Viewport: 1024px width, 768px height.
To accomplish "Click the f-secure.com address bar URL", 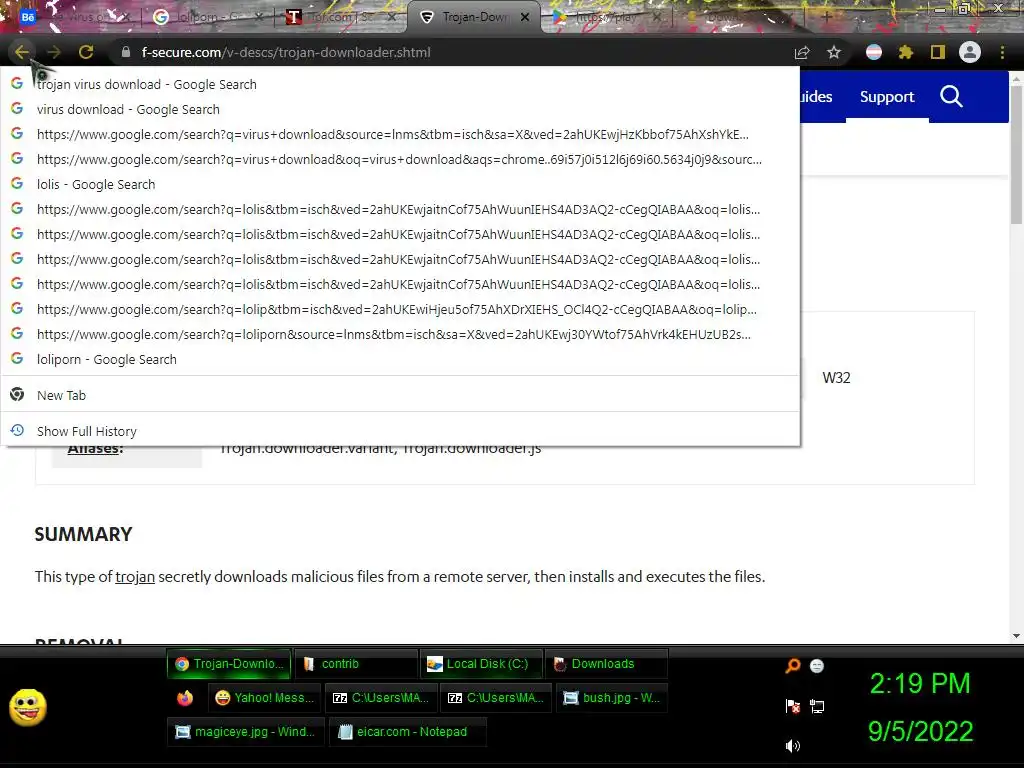I will pyautogui.click(x=286, y=52).
